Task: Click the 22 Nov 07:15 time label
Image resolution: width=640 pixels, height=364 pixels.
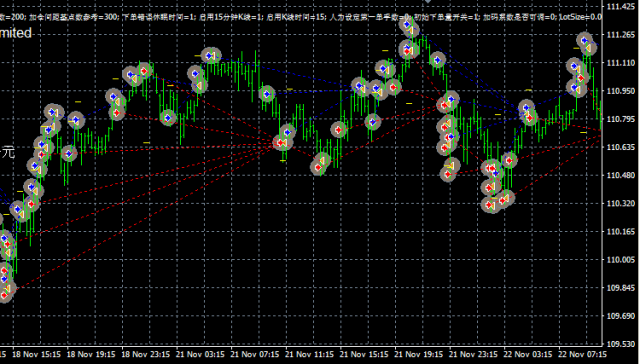Action: (582, 354)
